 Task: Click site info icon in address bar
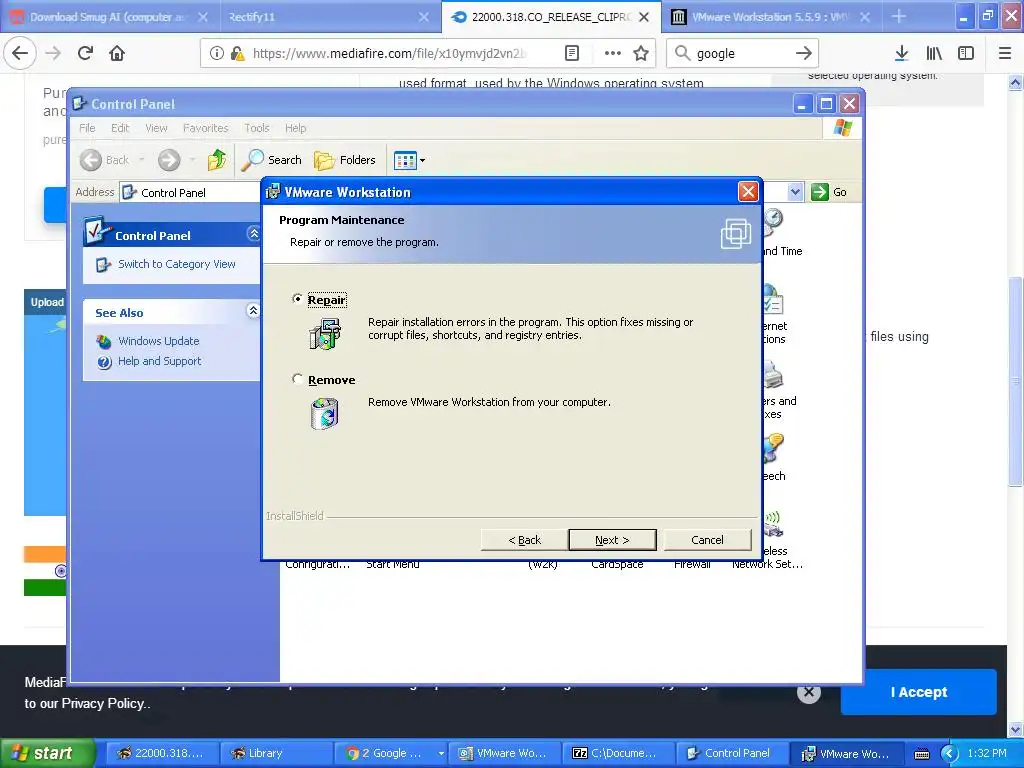click(x=216, y=53)
